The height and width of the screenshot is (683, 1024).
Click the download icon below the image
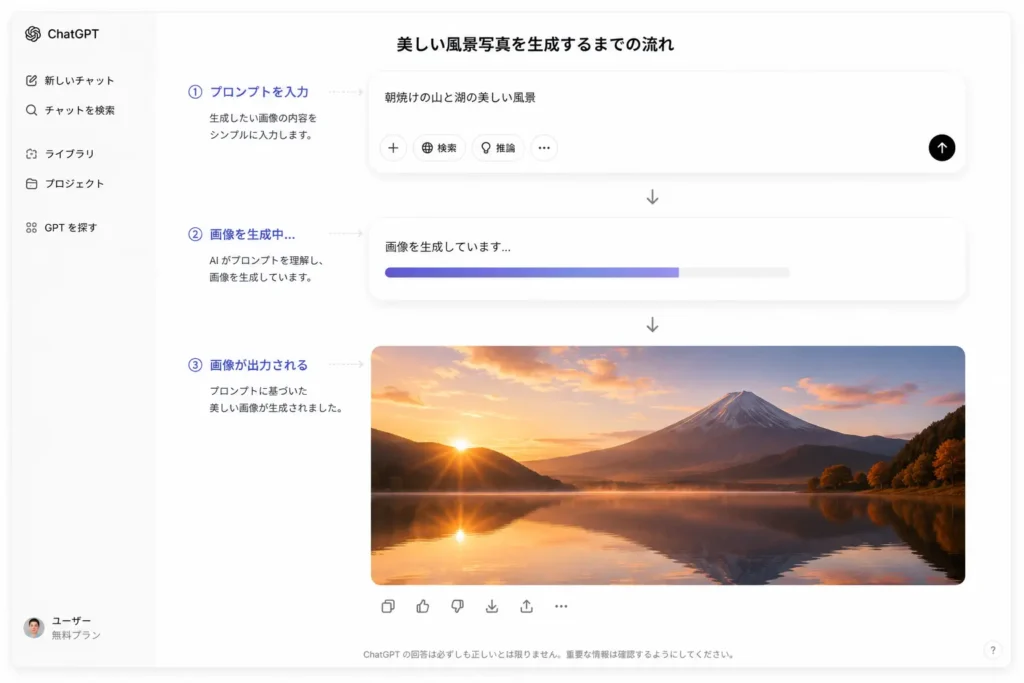click(x=492, y=607)
